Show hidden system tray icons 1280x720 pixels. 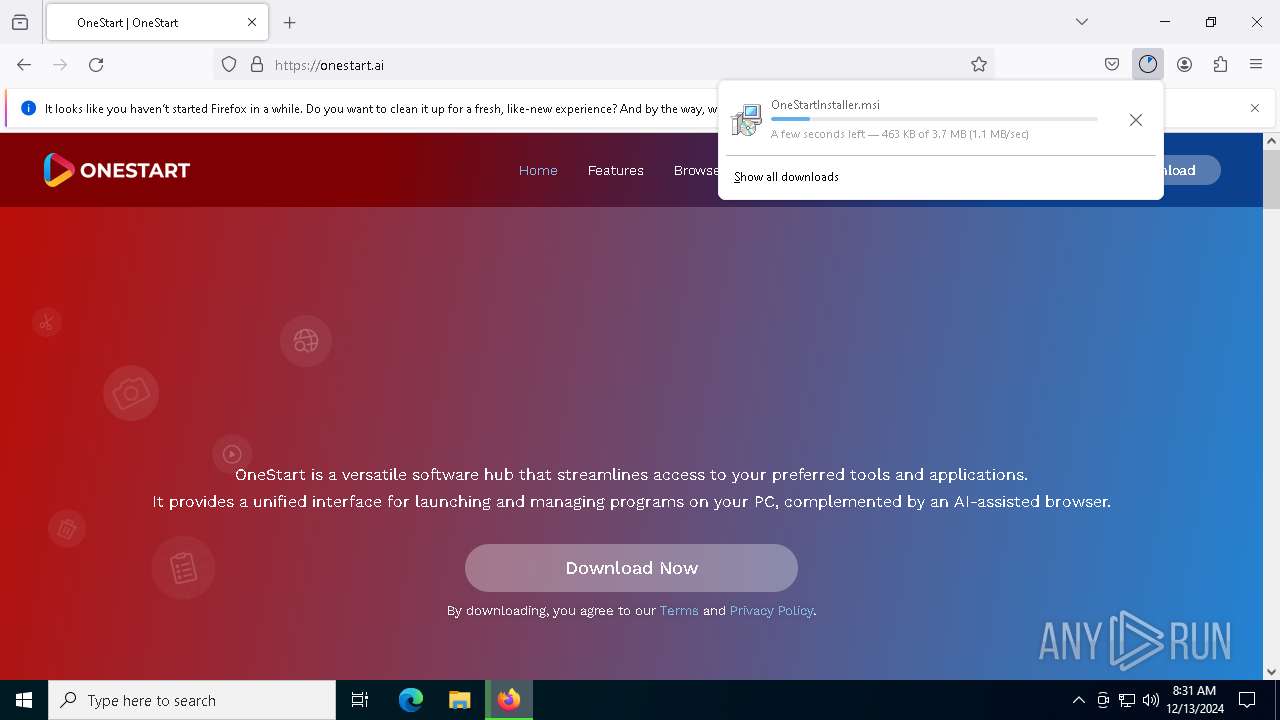[x=1078, y=700]
